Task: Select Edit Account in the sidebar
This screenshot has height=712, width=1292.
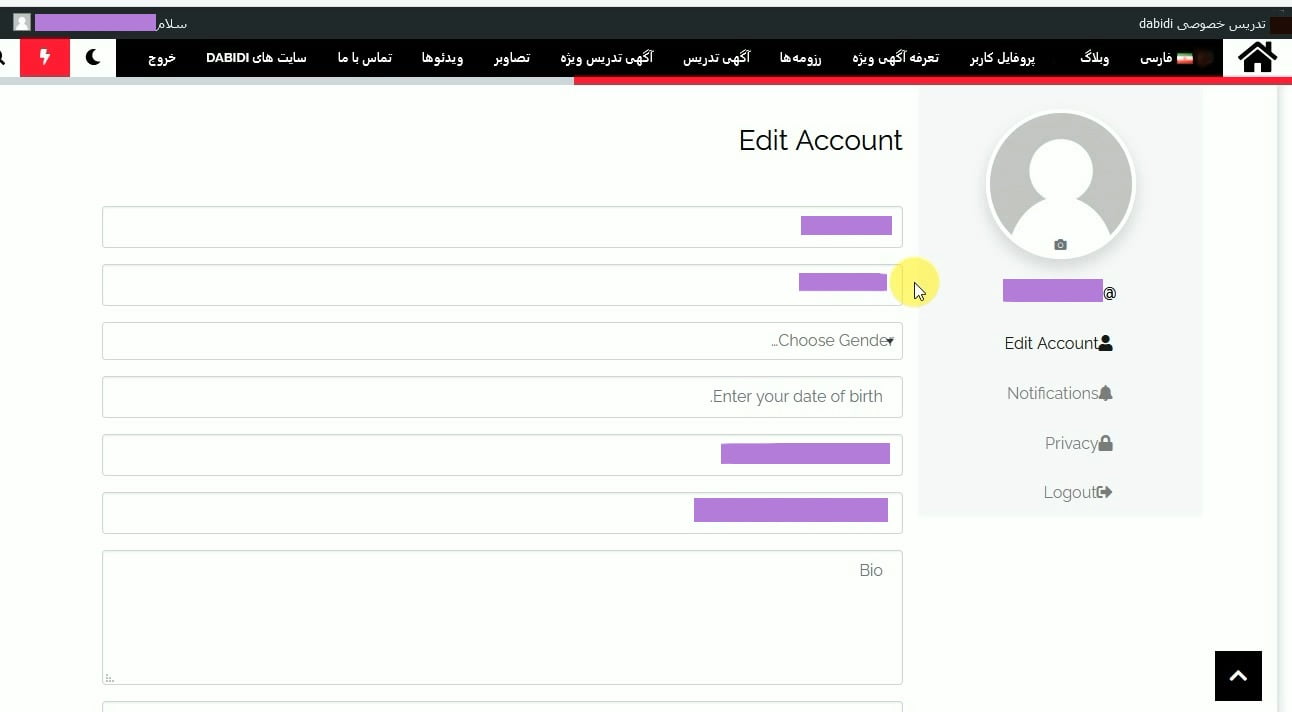Action: [x=1058, y=343]
